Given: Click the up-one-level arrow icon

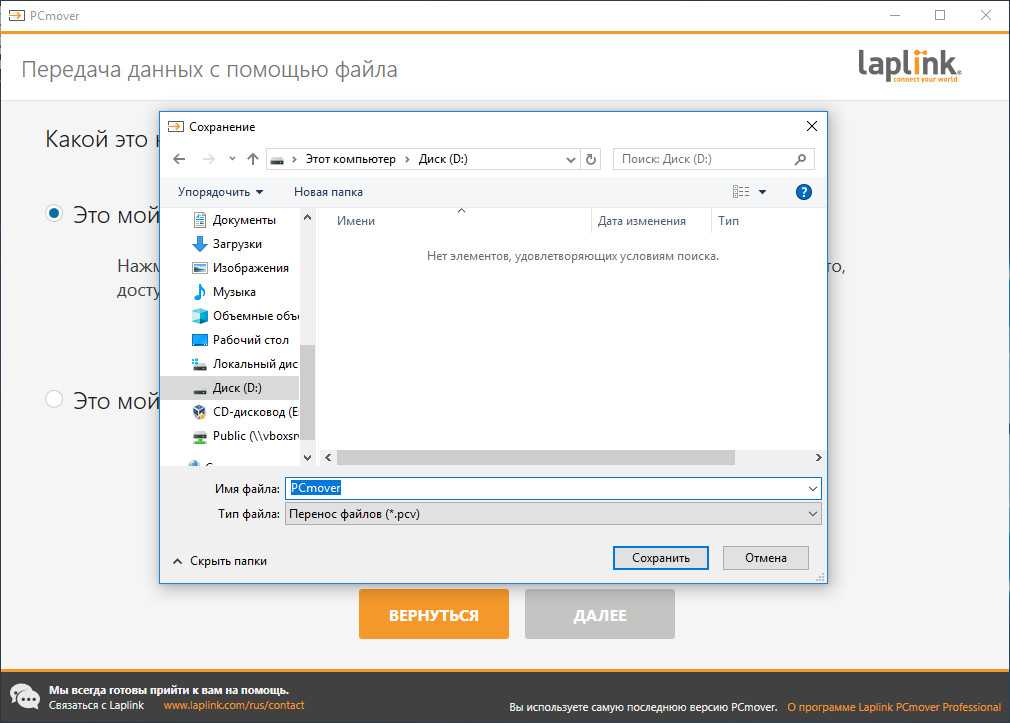Looking at the screenshot, I should [253, 159].
